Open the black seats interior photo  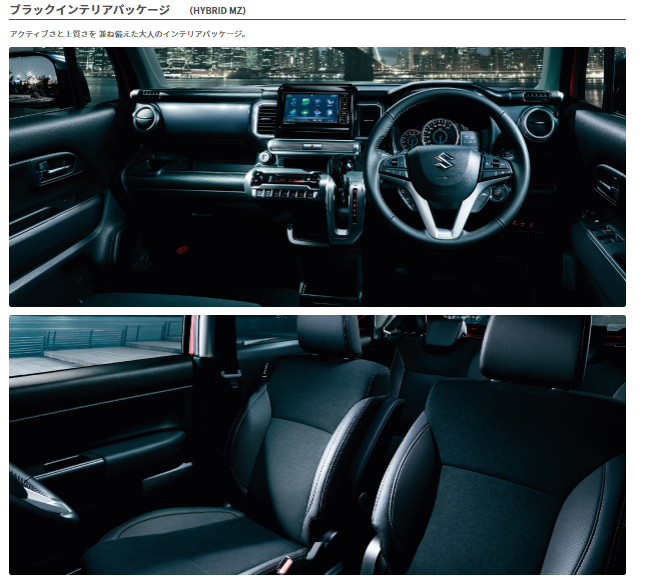317,445
